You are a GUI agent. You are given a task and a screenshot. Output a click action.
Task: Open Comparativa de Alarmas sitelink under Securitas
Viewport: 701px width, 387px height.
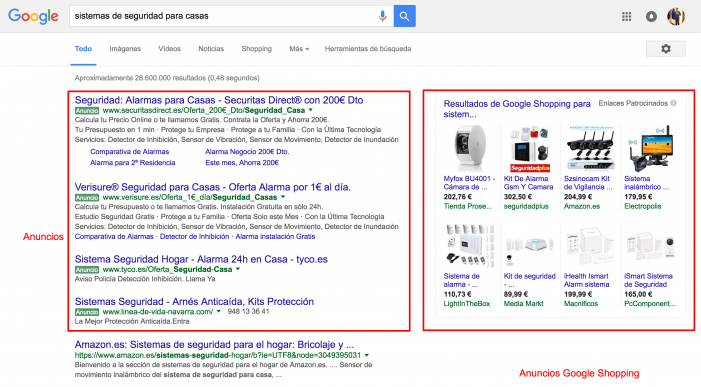point(130,151)
